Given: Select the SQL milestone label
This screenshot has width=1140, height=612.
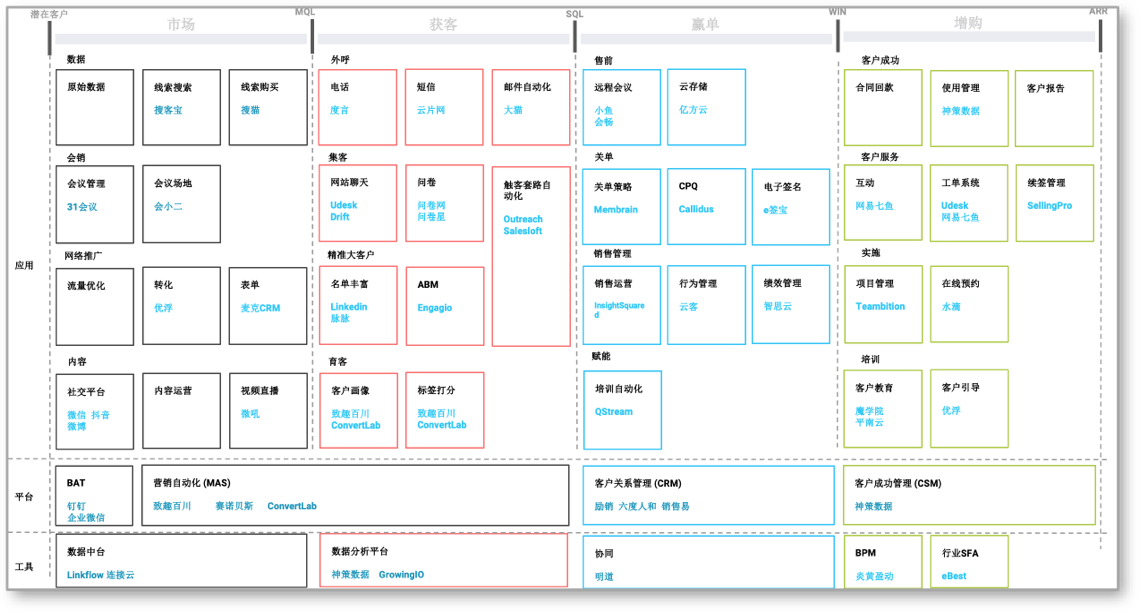Looking at the screenshot, I should [x=574, y=15].
